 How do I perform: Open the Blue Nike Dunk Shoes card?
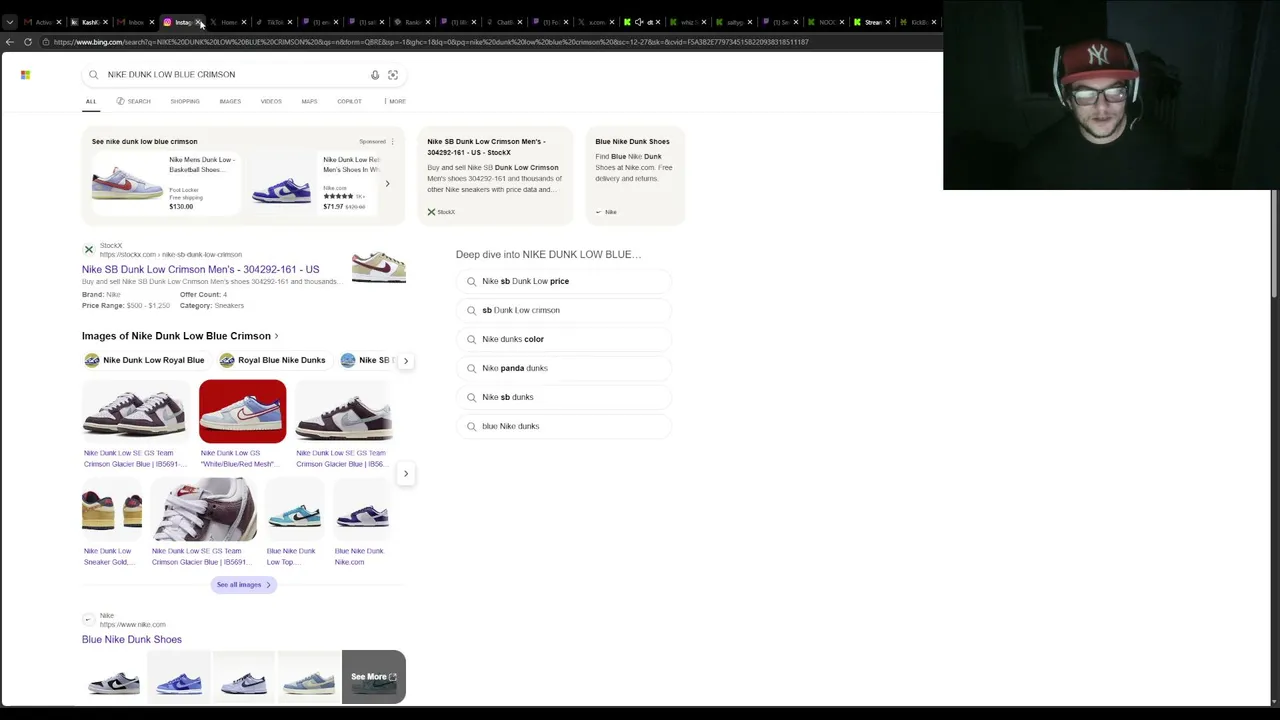coord(635,175)
